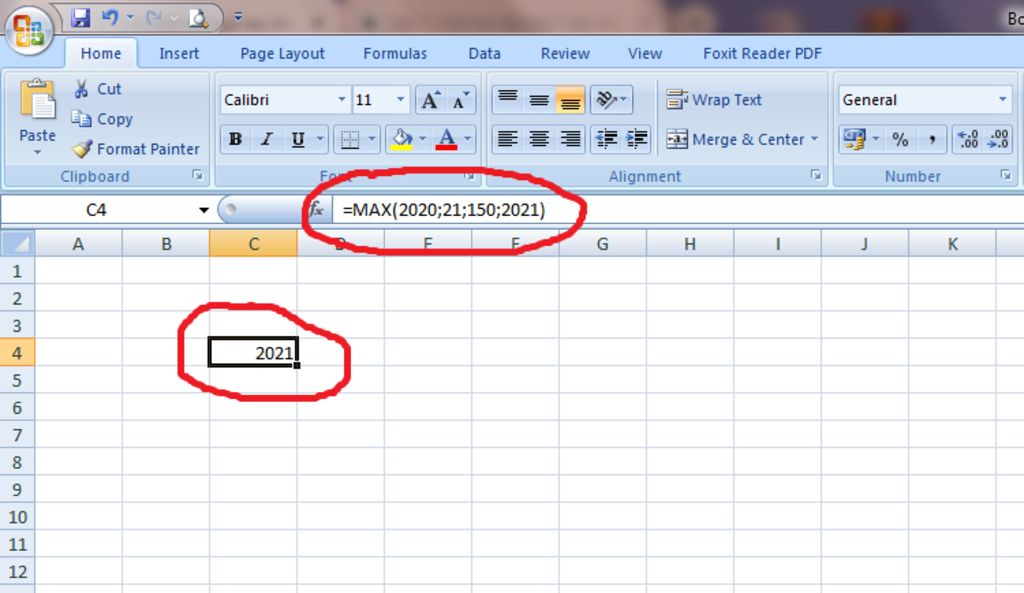1024x593 pixels.
Task: Apply Percent Style
Action: pyautogui.click(x=901, y=139)
